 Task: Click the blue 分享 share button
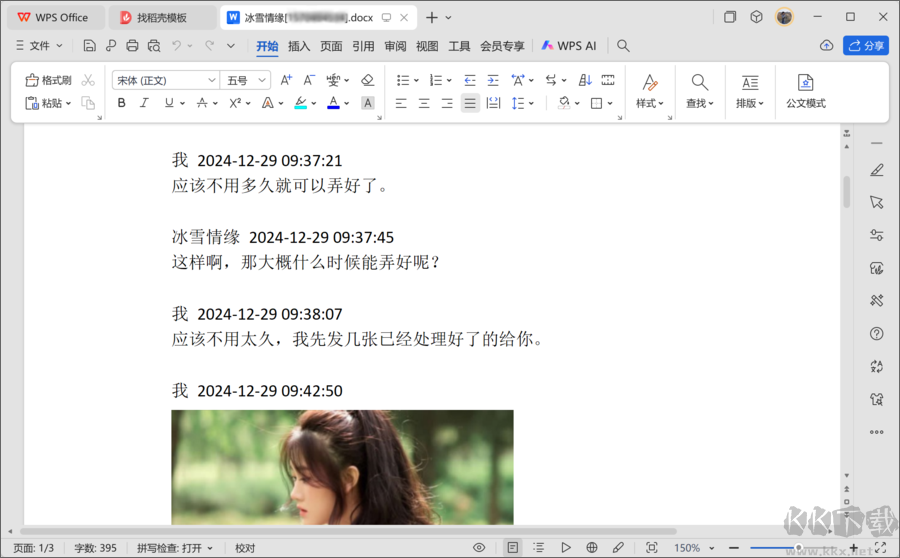click(x=866, y=46)
